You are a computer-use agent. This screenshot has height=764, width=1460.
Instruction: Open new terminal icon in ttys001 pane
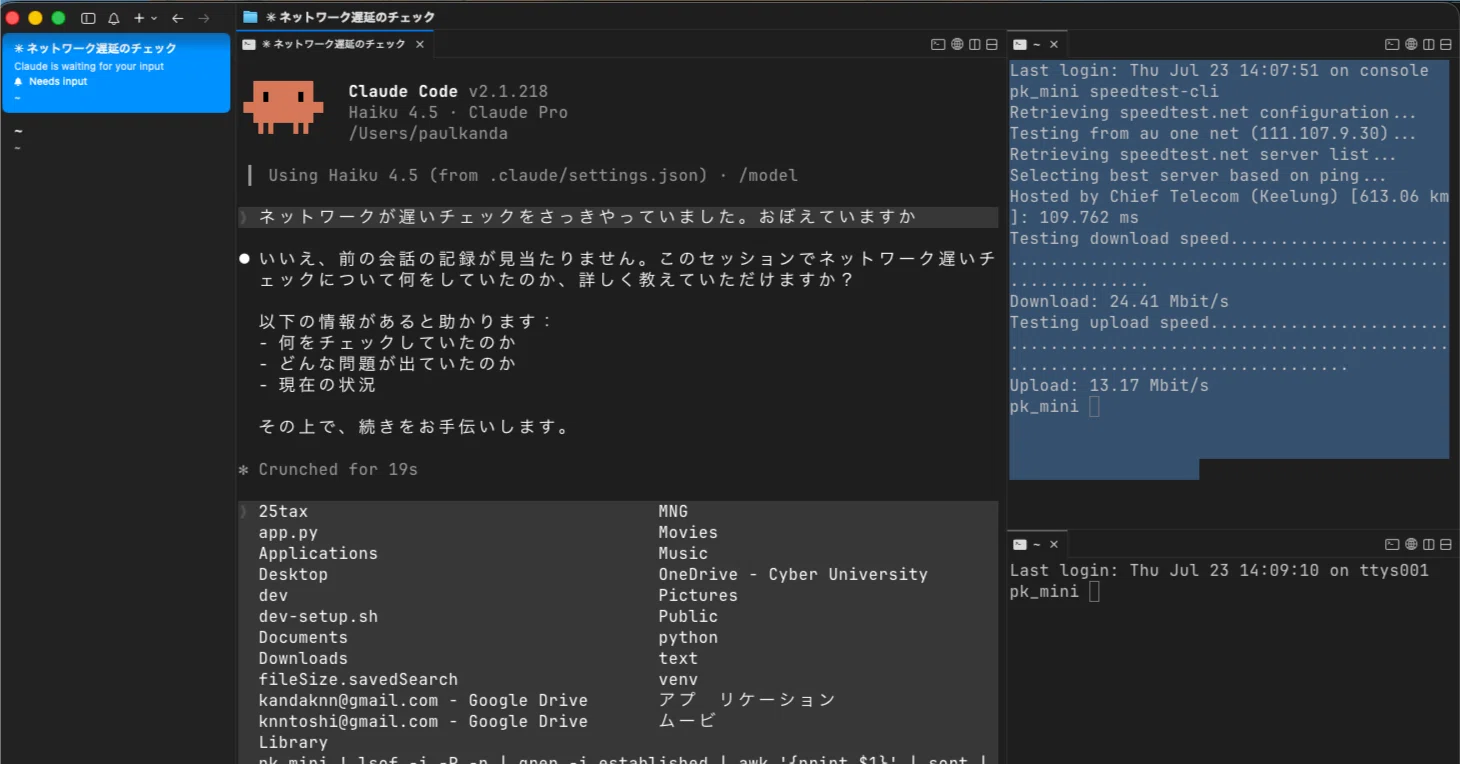click(x=1392, y=544)
